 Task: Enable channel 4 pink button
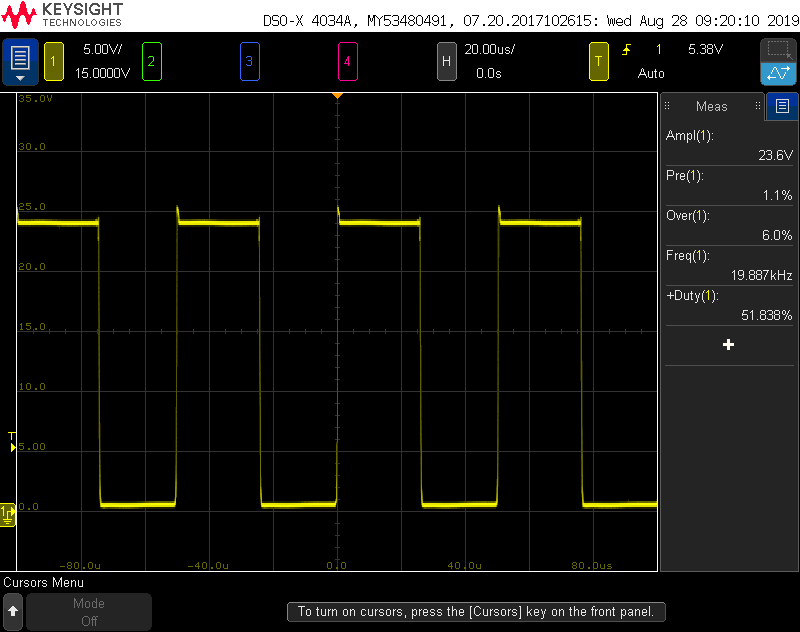point(347,62)
